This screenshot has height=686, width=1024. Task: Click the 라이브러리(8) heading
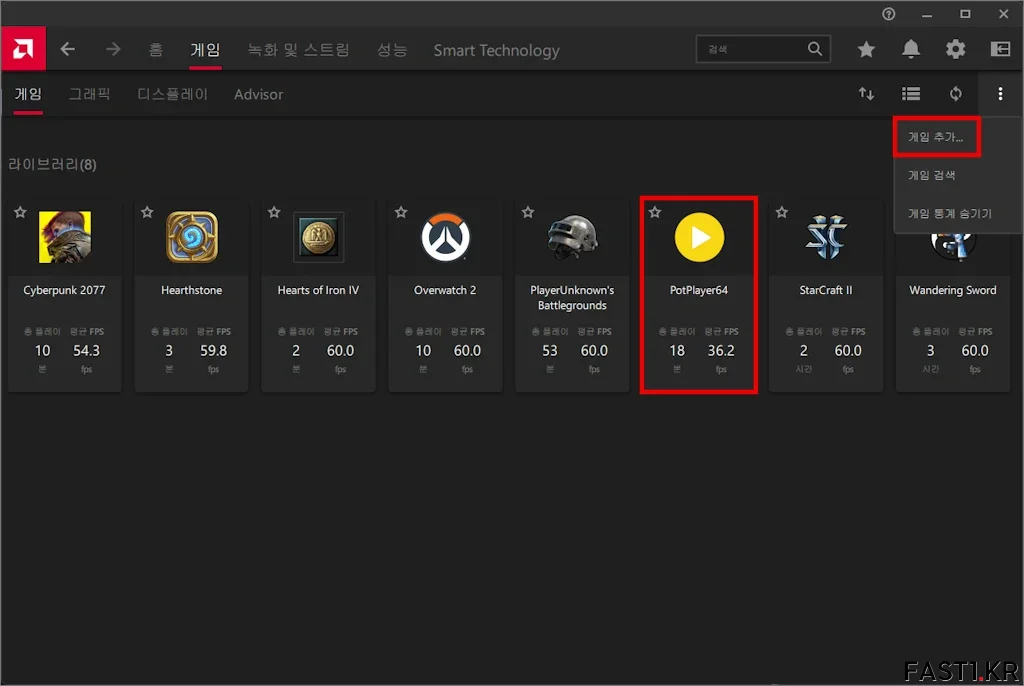coord(52,165)
